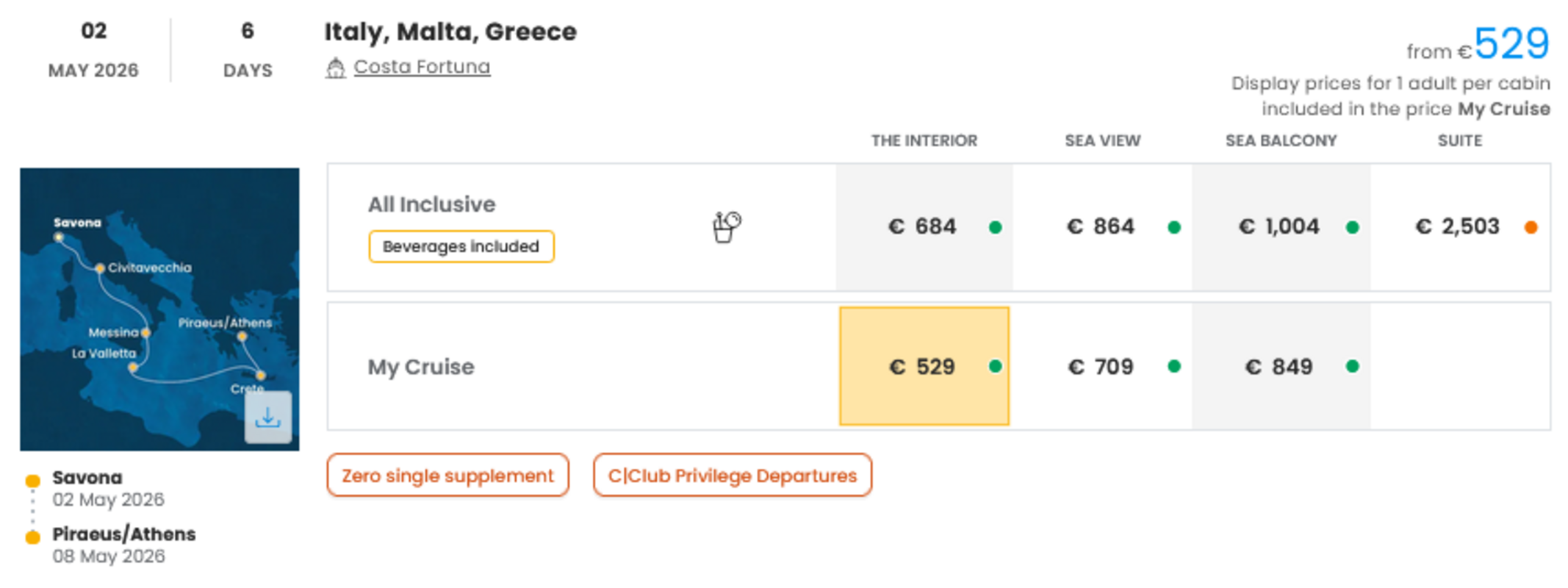Click the green availability dot beside €529
Viewport: 1568px width, 588px height.
click(x=996, y=366)
